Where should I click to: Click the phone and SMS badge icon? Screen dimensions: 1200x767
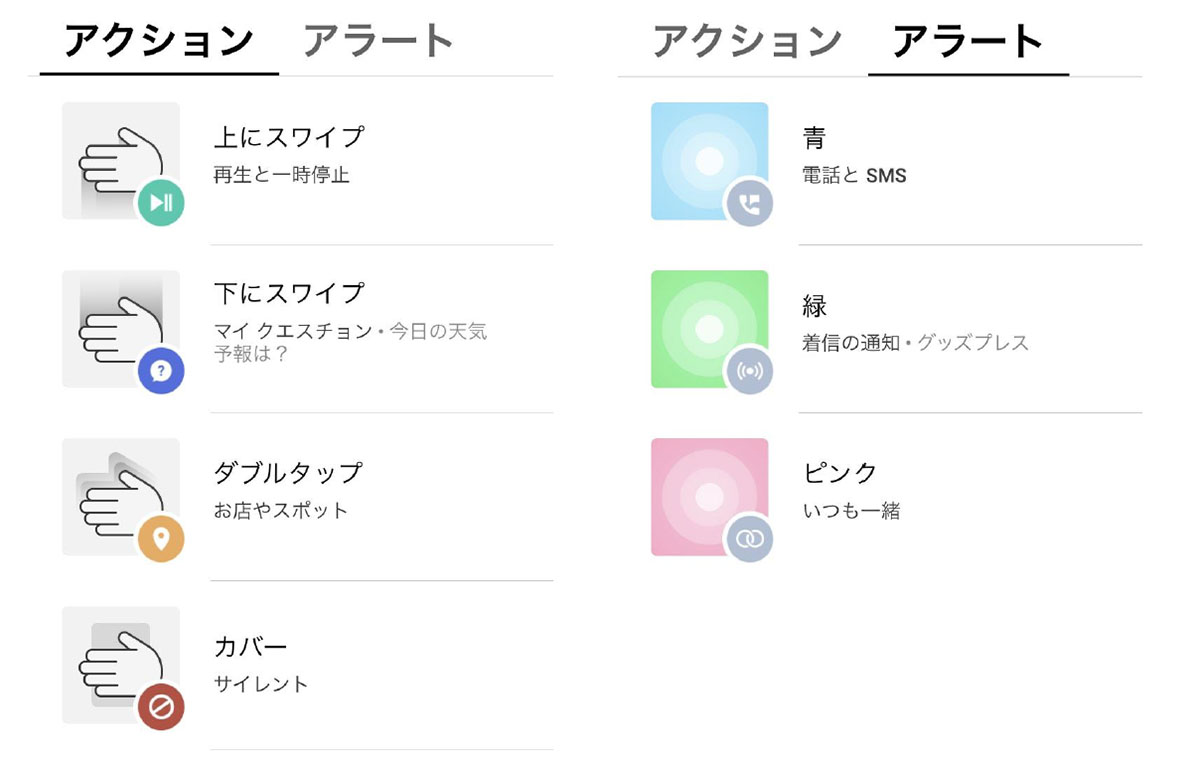point(749,203)
